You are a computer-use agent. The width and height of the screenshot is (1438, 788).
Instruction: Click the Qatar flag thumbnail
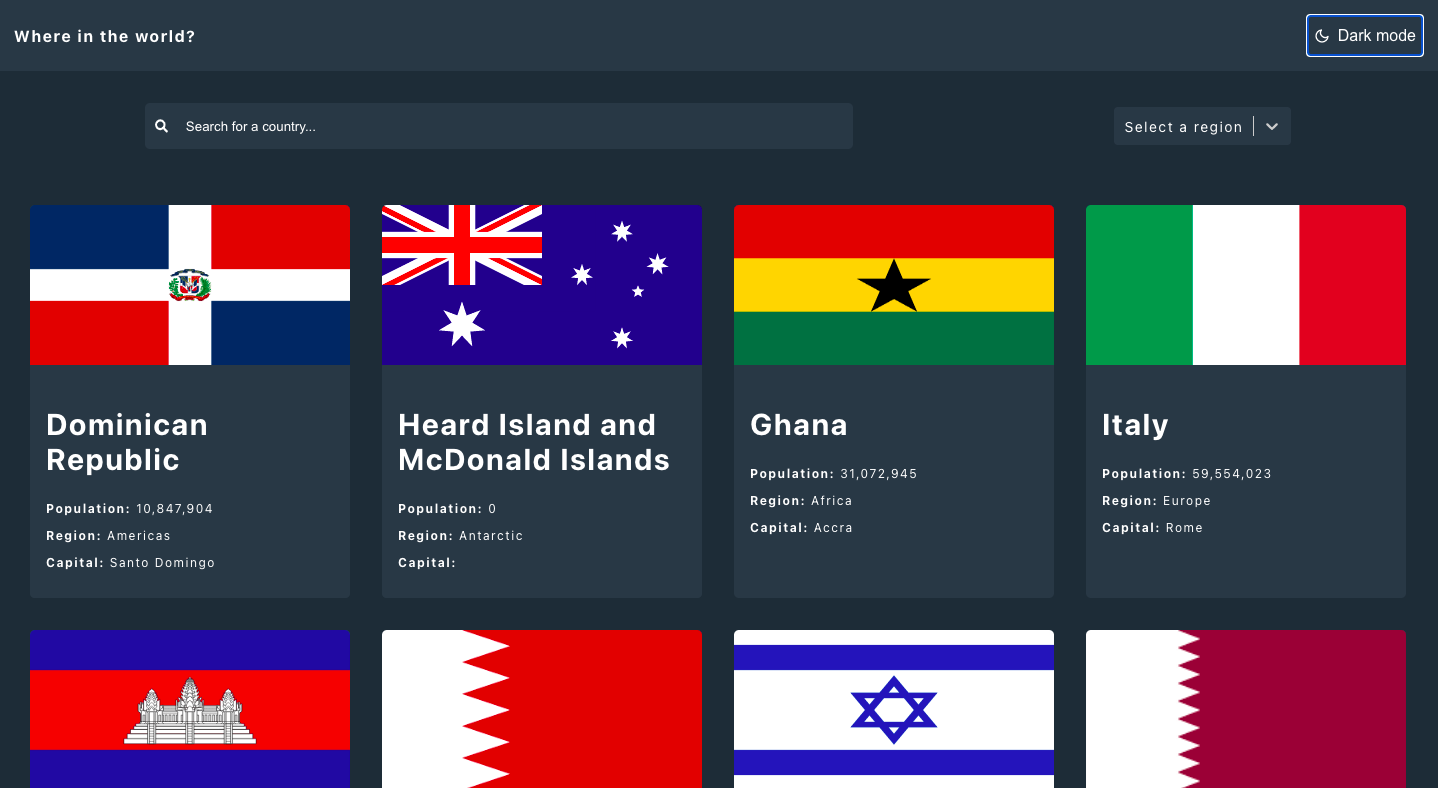[1245, 709]
